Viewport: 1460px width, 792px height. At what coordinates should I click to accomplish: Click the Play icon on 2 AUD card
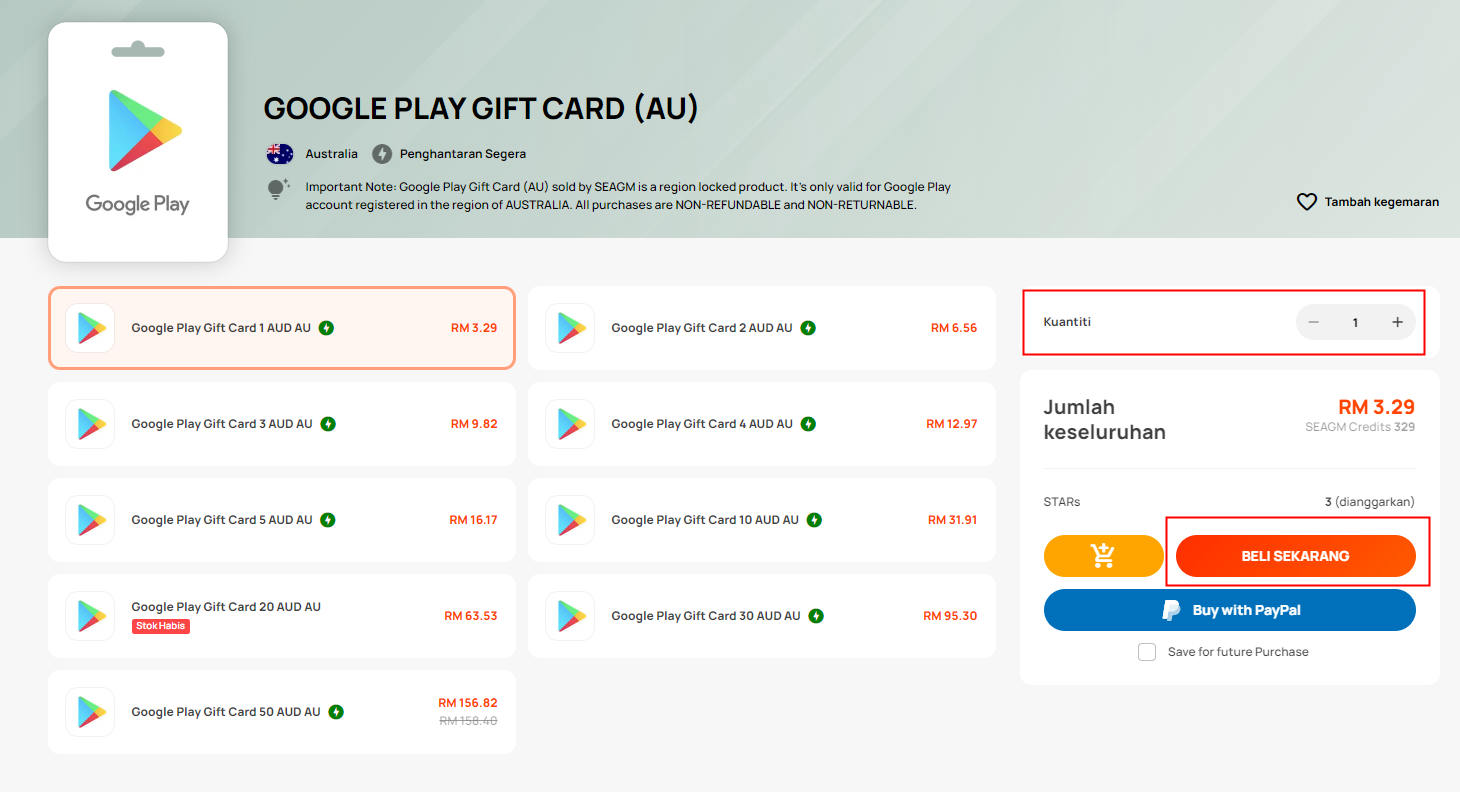[x=570, y=328]
